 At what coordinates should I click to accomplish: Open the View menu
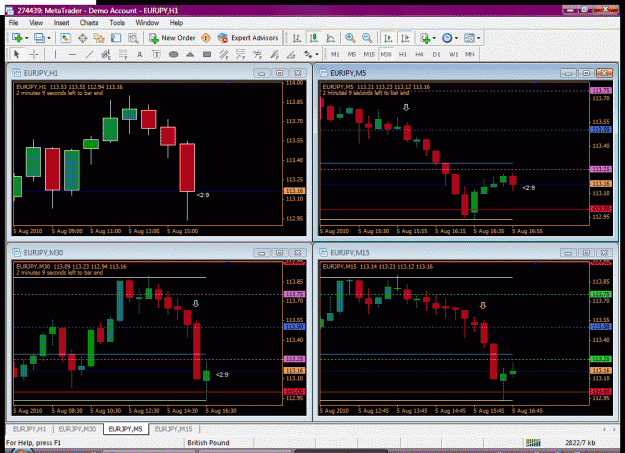36,23
